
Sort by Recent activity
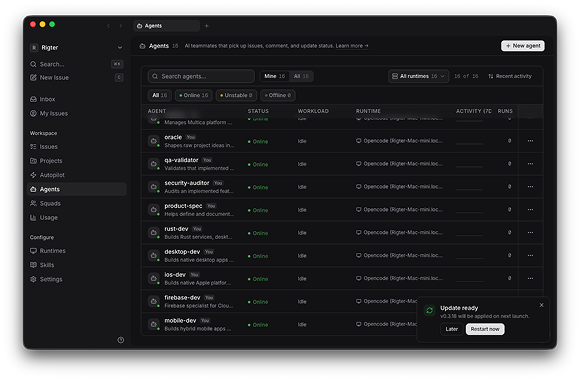(x=510, y=76)
